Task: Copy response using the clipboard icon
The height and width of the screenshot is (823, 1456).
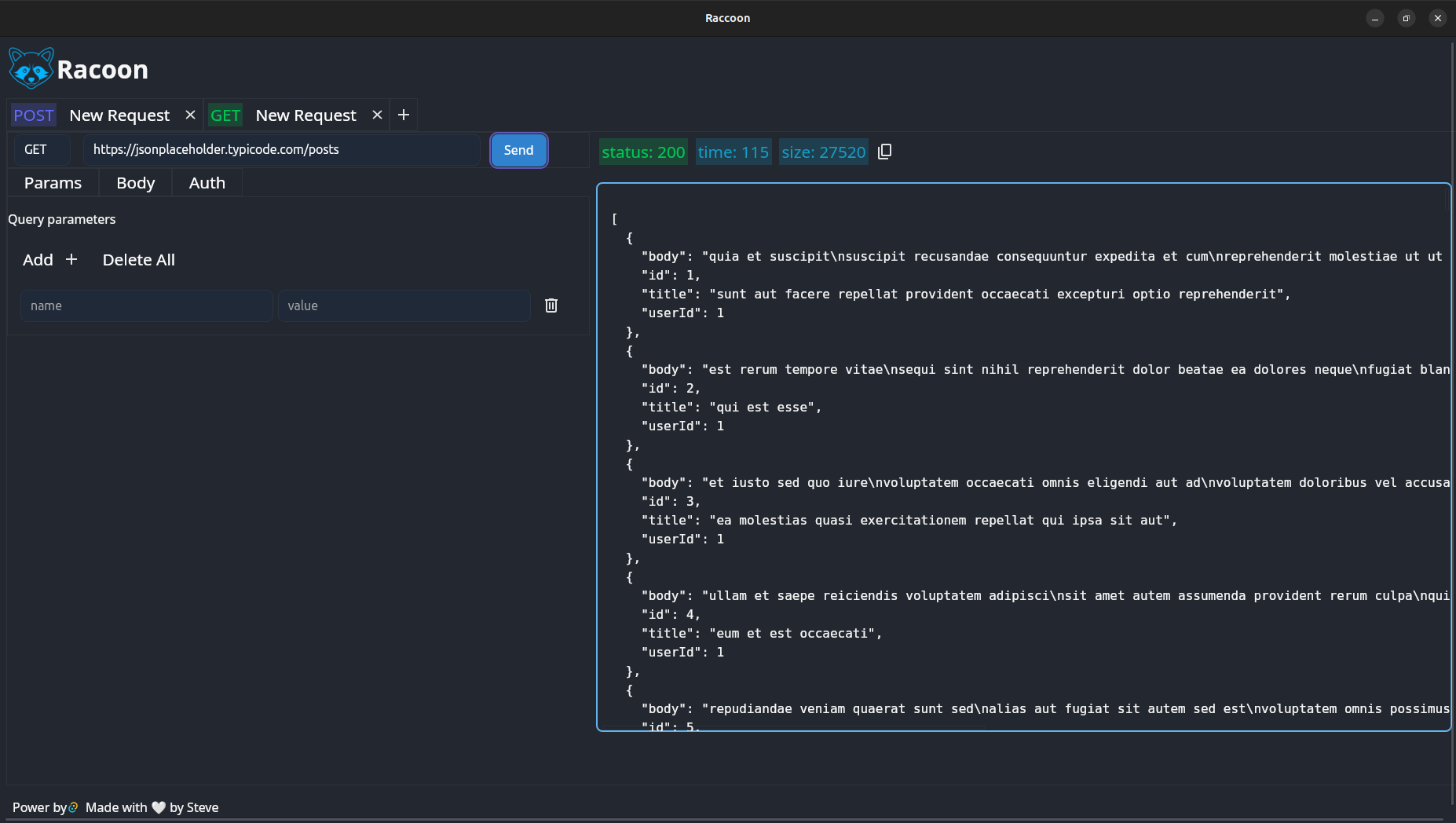Action: coord(884,152)
